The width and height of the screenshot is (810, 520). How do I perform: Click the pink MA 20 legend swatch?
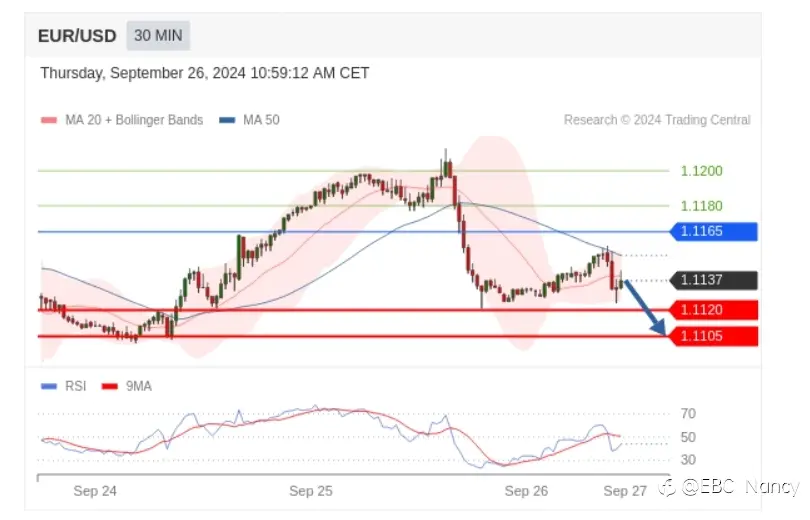[x=49, y=120]
